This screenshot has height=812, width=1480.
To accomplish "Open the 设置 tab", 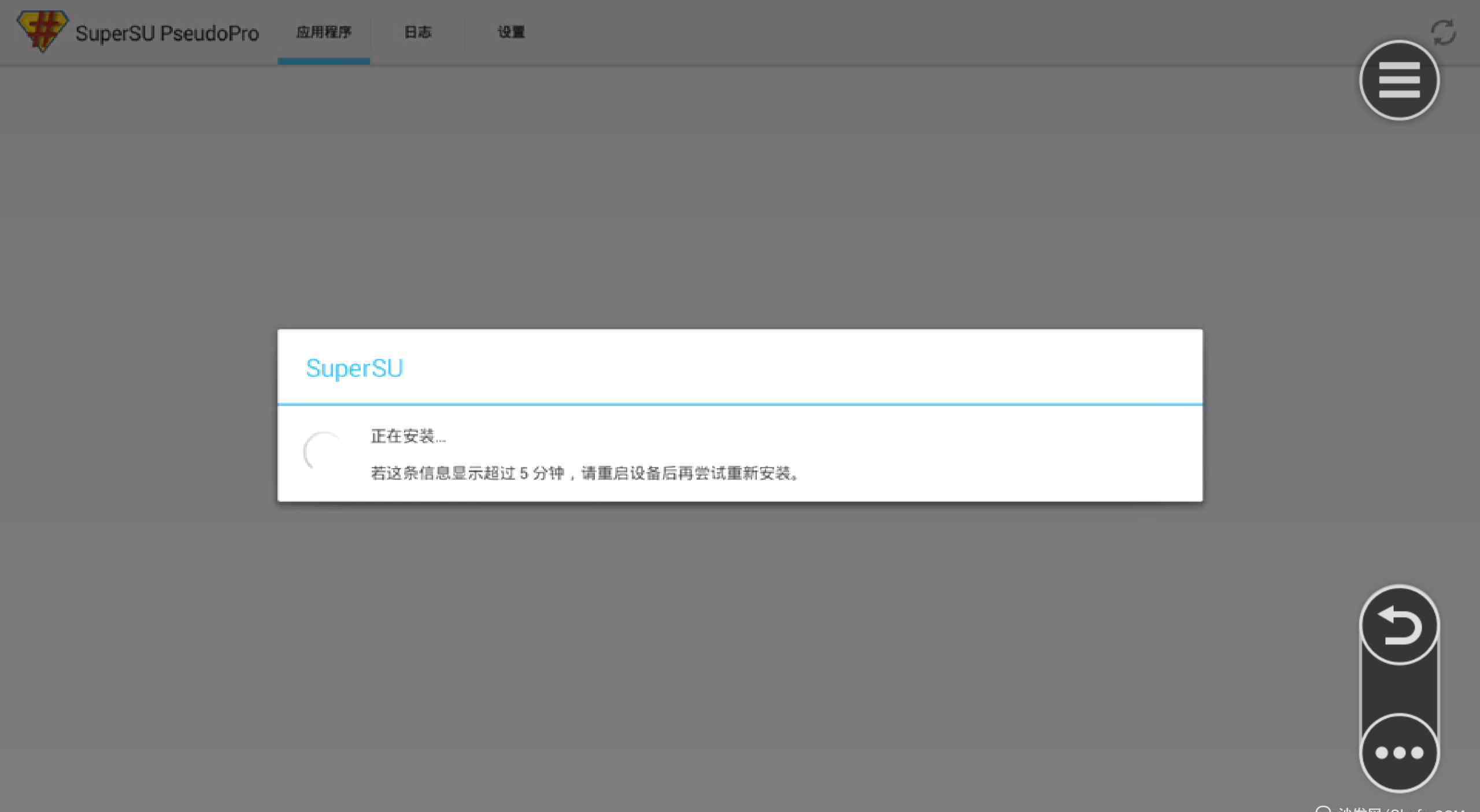I will [511, 32].
